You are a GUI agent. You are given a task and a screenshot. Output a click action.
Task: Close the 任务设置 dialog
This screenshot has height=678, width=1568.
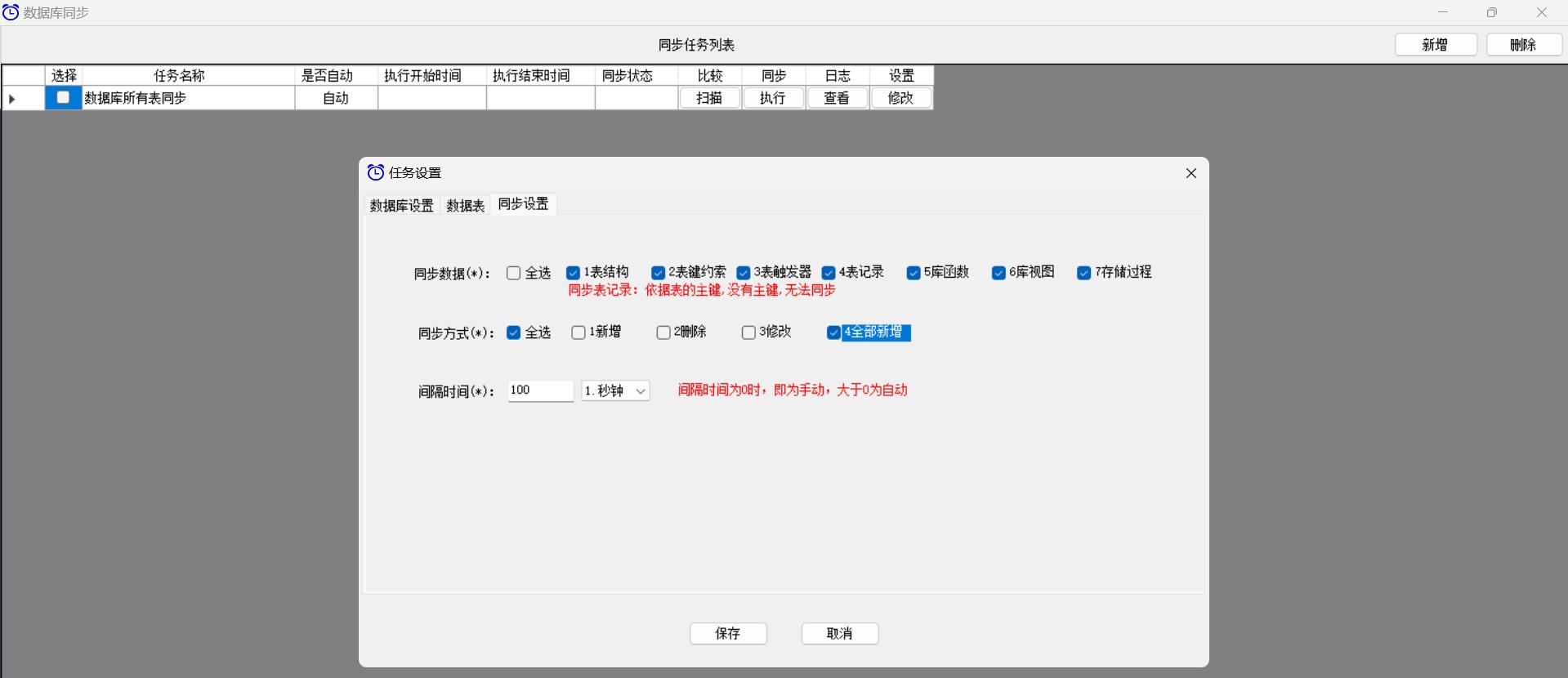[x=1191, y=173]
